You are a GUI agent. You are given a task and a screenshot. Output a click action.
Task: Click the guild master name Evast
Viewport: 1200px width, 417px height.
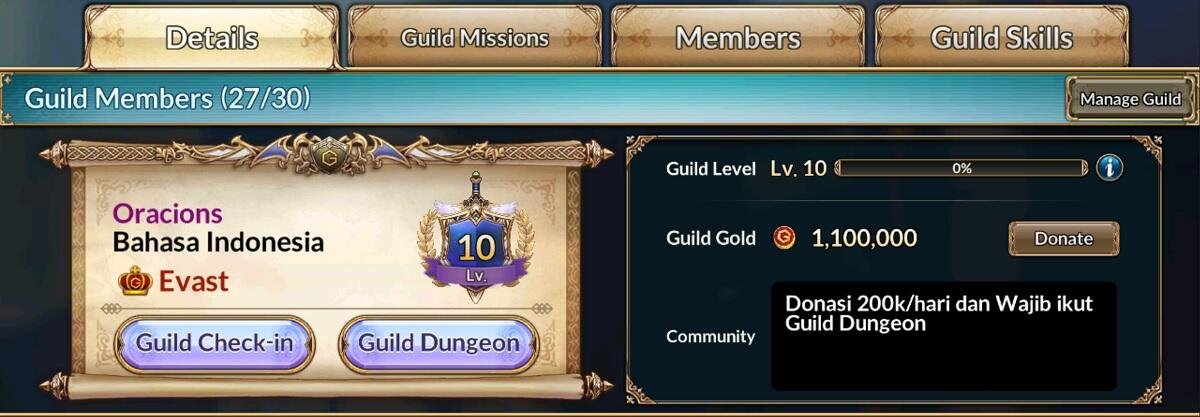click(194, 282)
